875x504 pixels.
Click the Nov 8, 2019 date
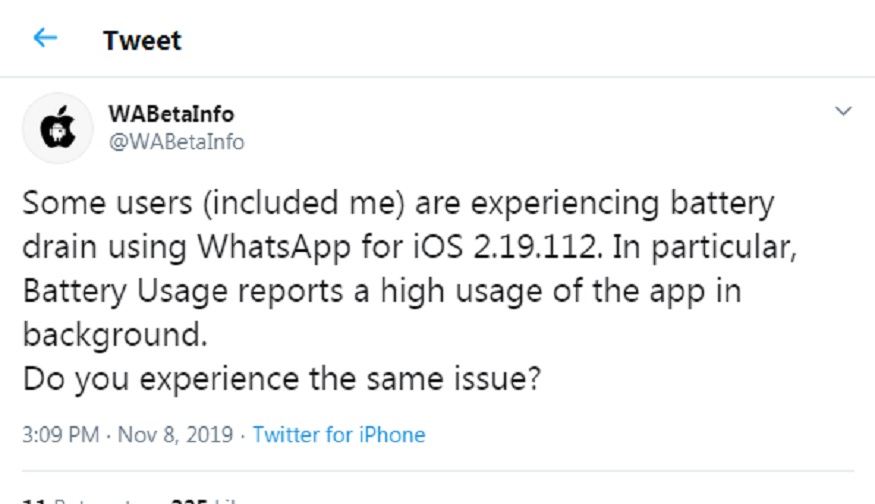[176, 435]
